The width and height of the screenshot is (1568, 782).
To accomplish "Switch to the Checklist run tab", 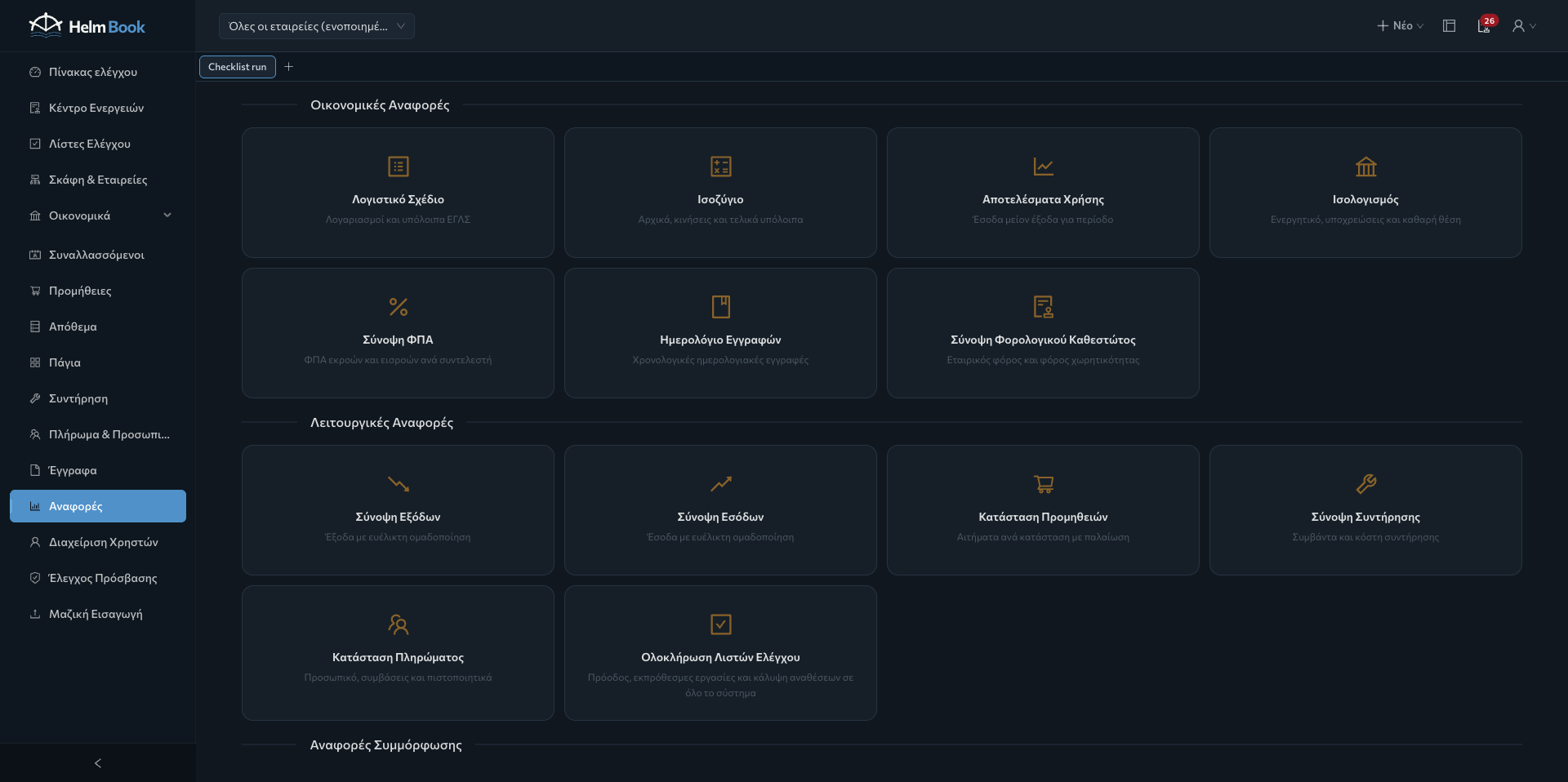I will pyautogui.click(x=237, y=67).
